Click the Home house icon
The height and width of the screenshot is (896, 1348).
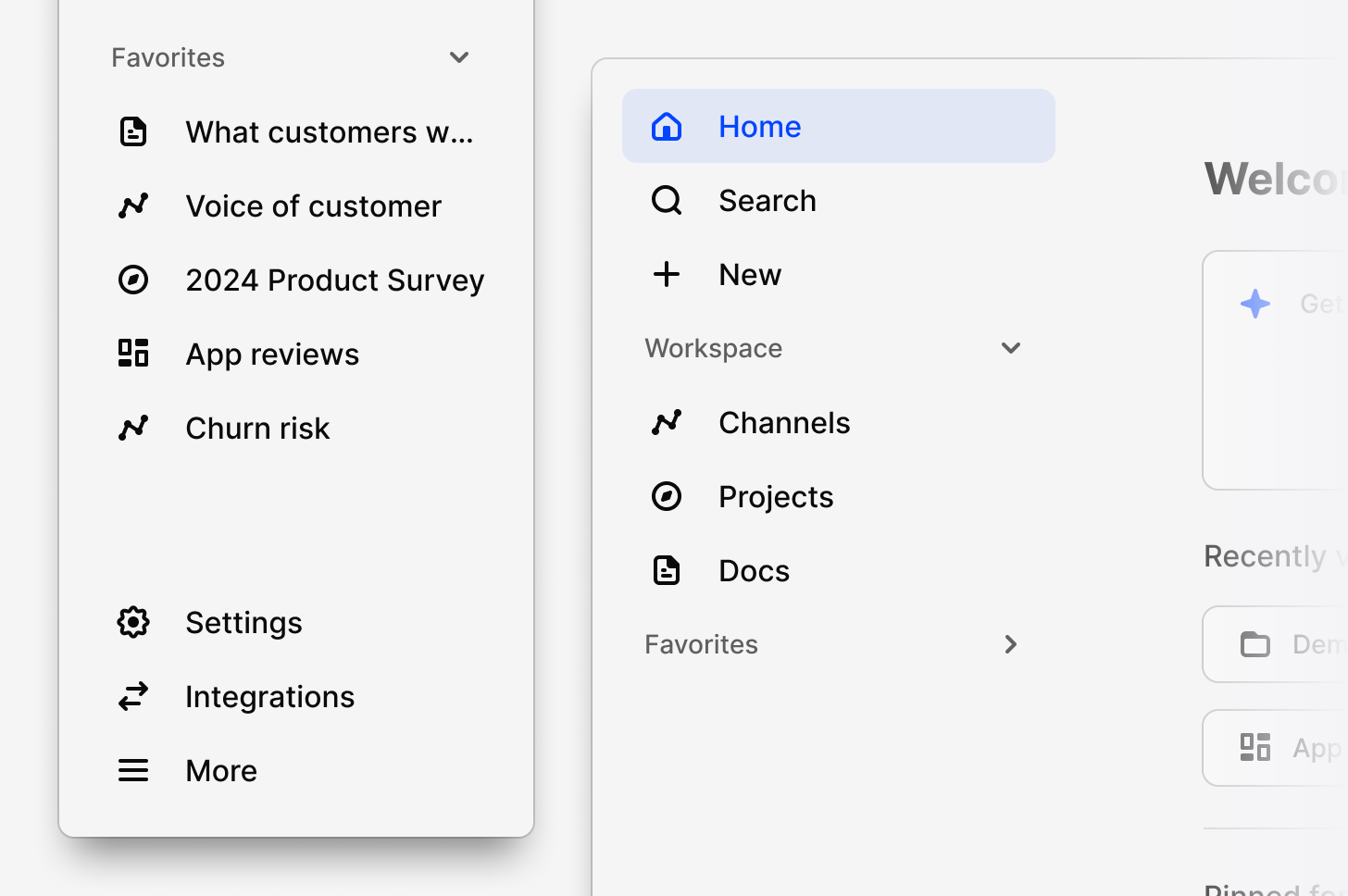[x=667, y=126]
